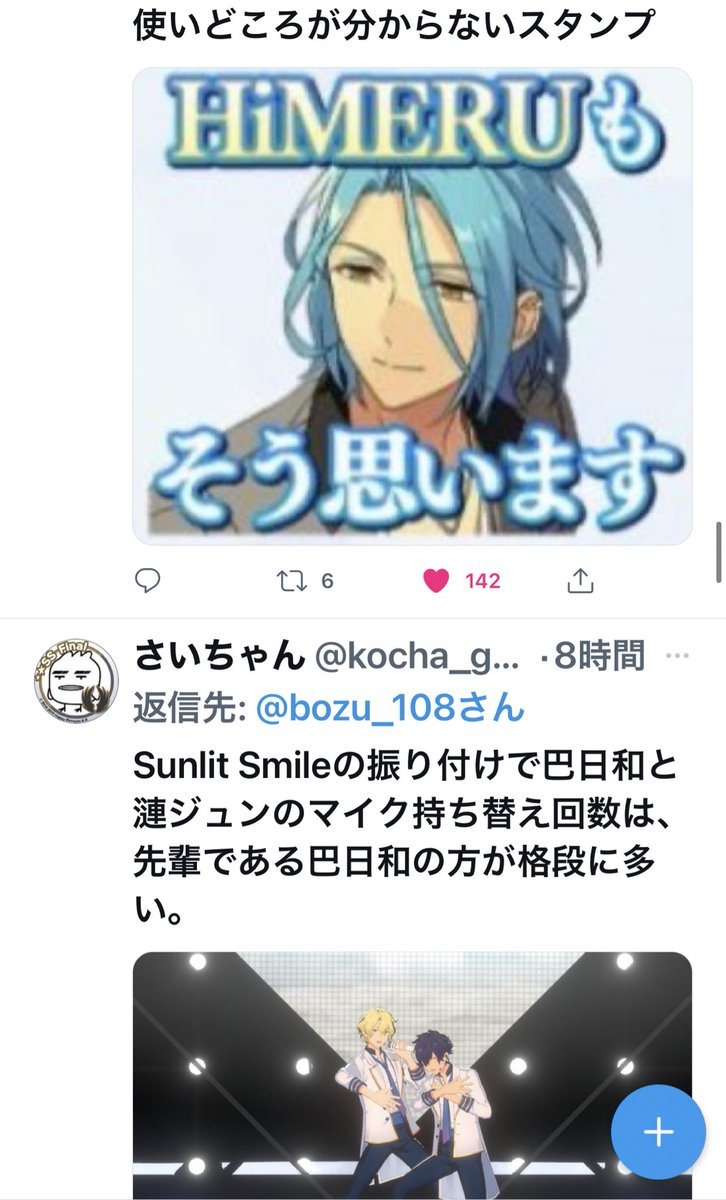
Task: Open the @bozu_108さん reply link
Action: point(390,708)
